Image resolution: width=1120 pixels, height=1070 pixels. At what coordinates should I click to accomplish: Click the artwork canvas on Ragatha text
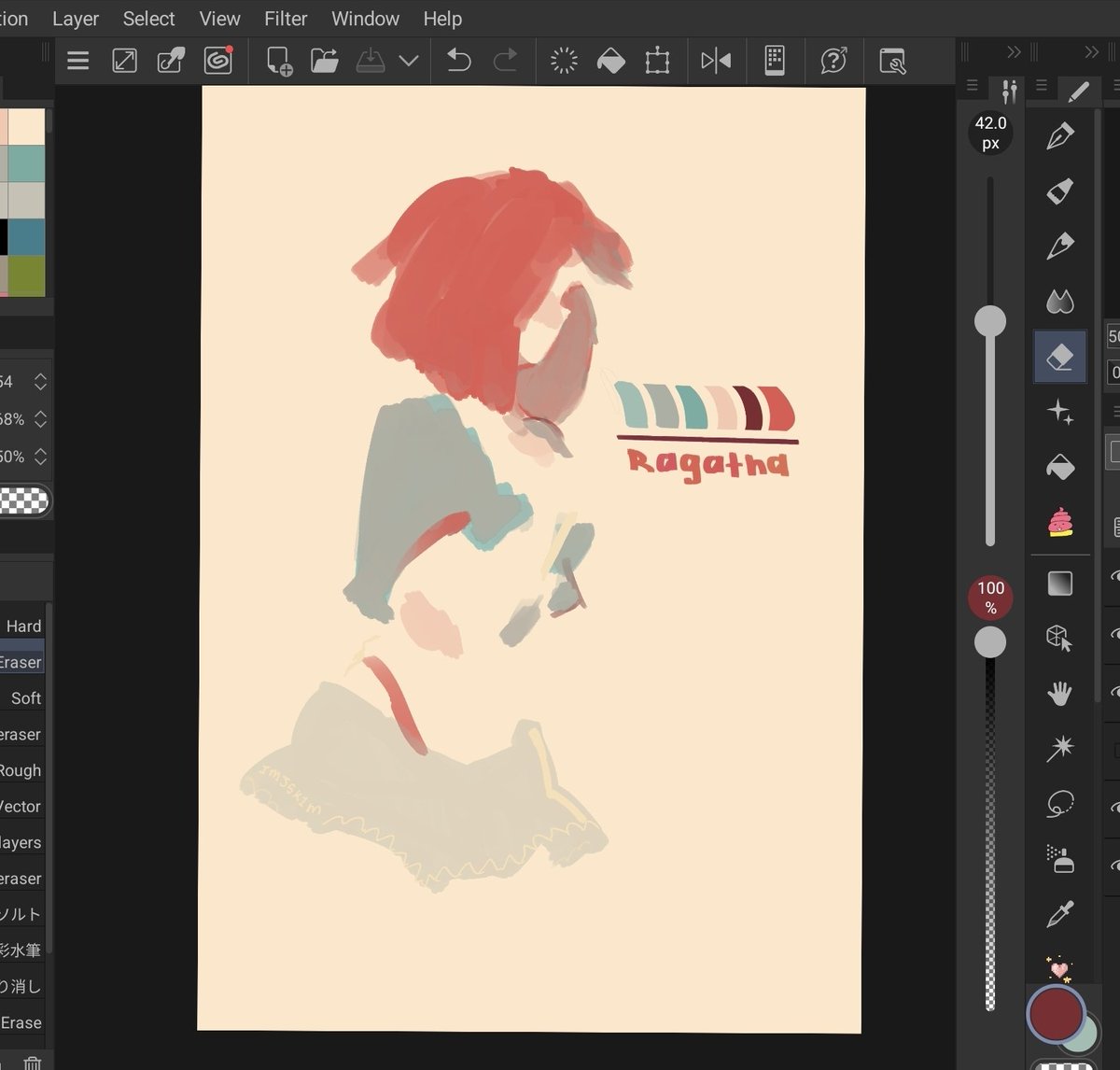(x=707, y=463)
